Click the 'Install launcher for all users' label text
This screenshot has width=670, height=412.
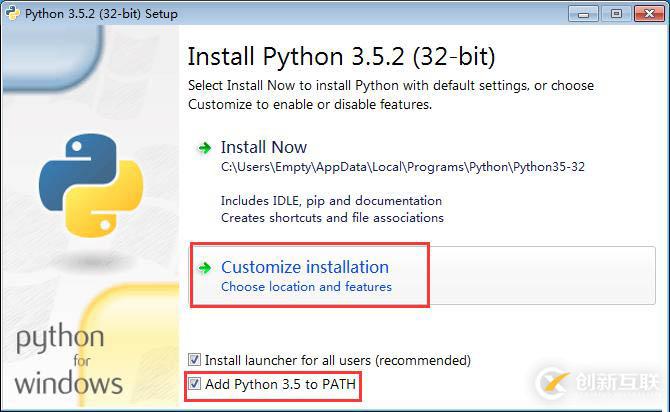pos(337,360)
